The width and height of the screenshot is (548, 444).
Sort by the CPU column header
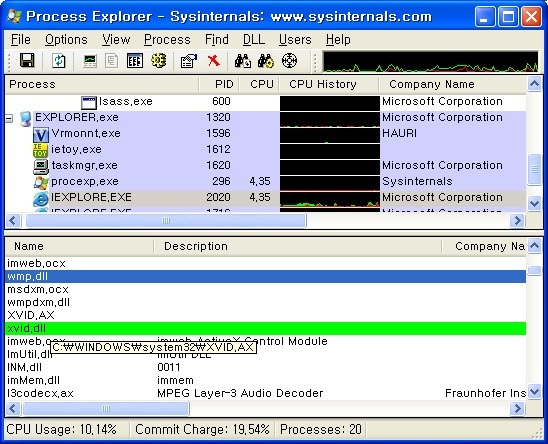click(259, 84)
